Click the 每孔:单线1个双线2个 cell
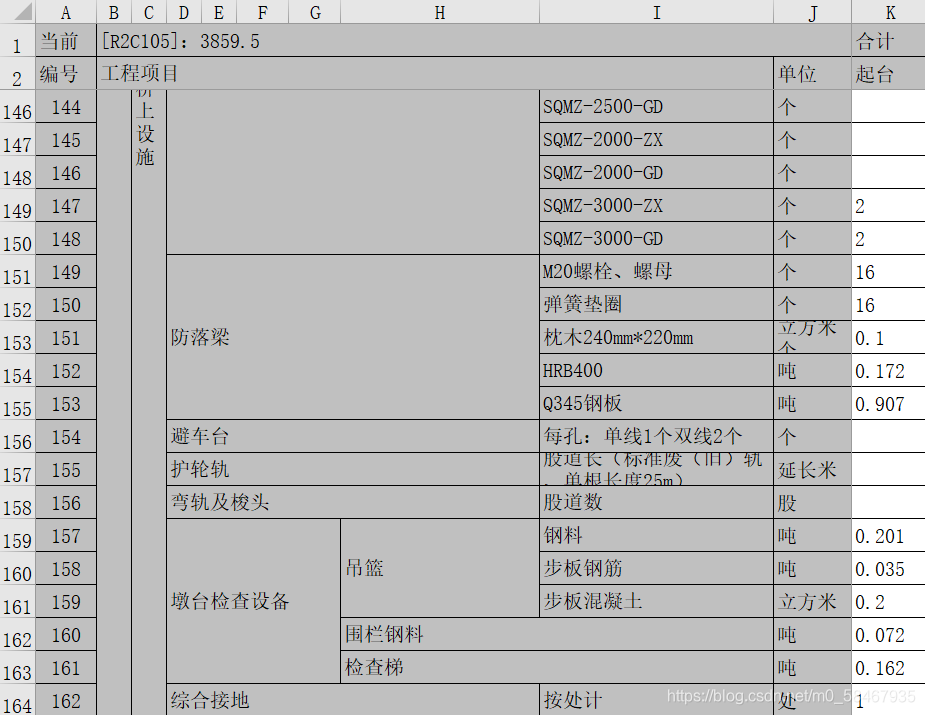Screen dimensions: 925x715 (x=657, y=437)
